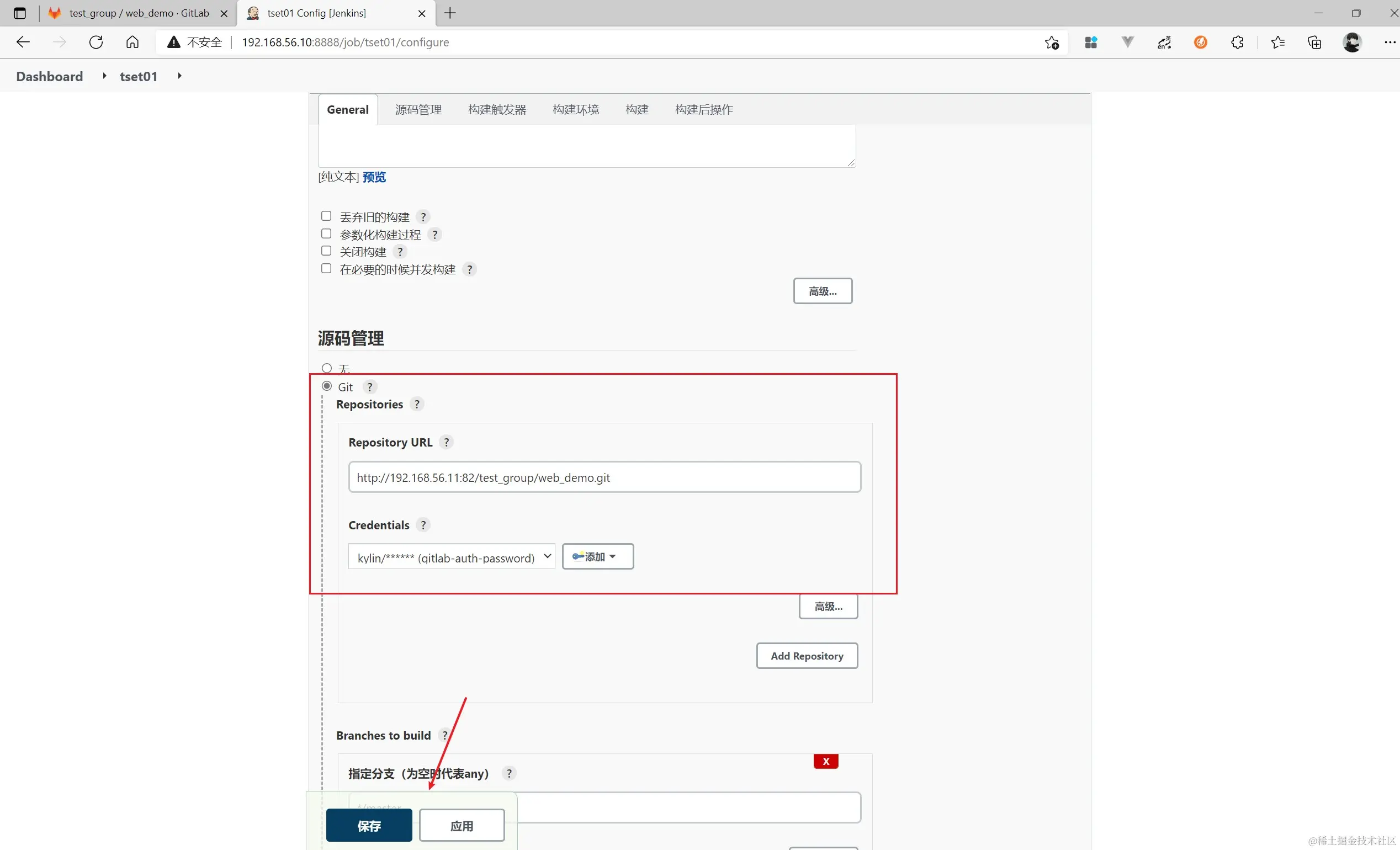The image size is (1400, 850).
Task: Expand the 添加 credentials dropdown button
Action: click(597, 557)
